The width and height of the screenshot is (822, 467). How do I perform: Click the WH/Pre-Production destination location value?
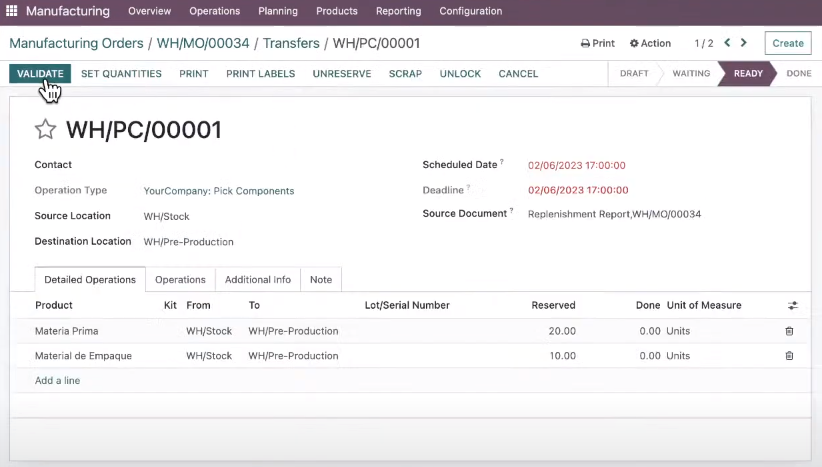[x=188, y=242]
